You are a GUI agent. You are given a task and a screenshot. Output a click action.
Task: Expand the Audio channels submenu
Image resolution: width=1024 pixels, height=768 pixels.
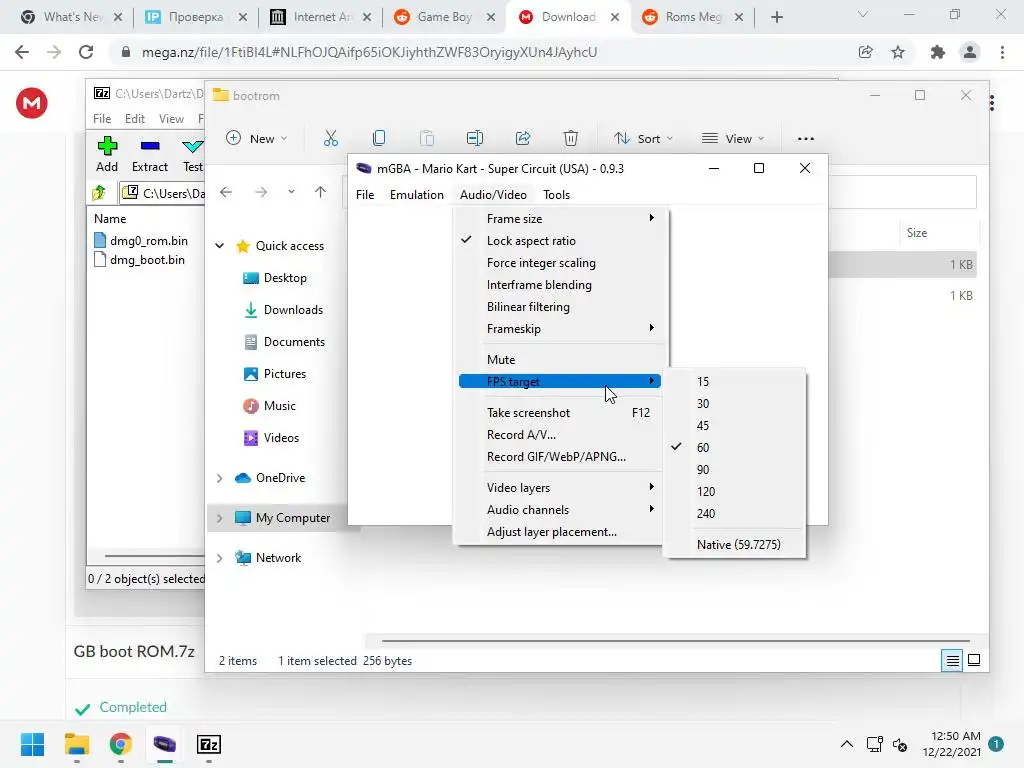(560, 510)
